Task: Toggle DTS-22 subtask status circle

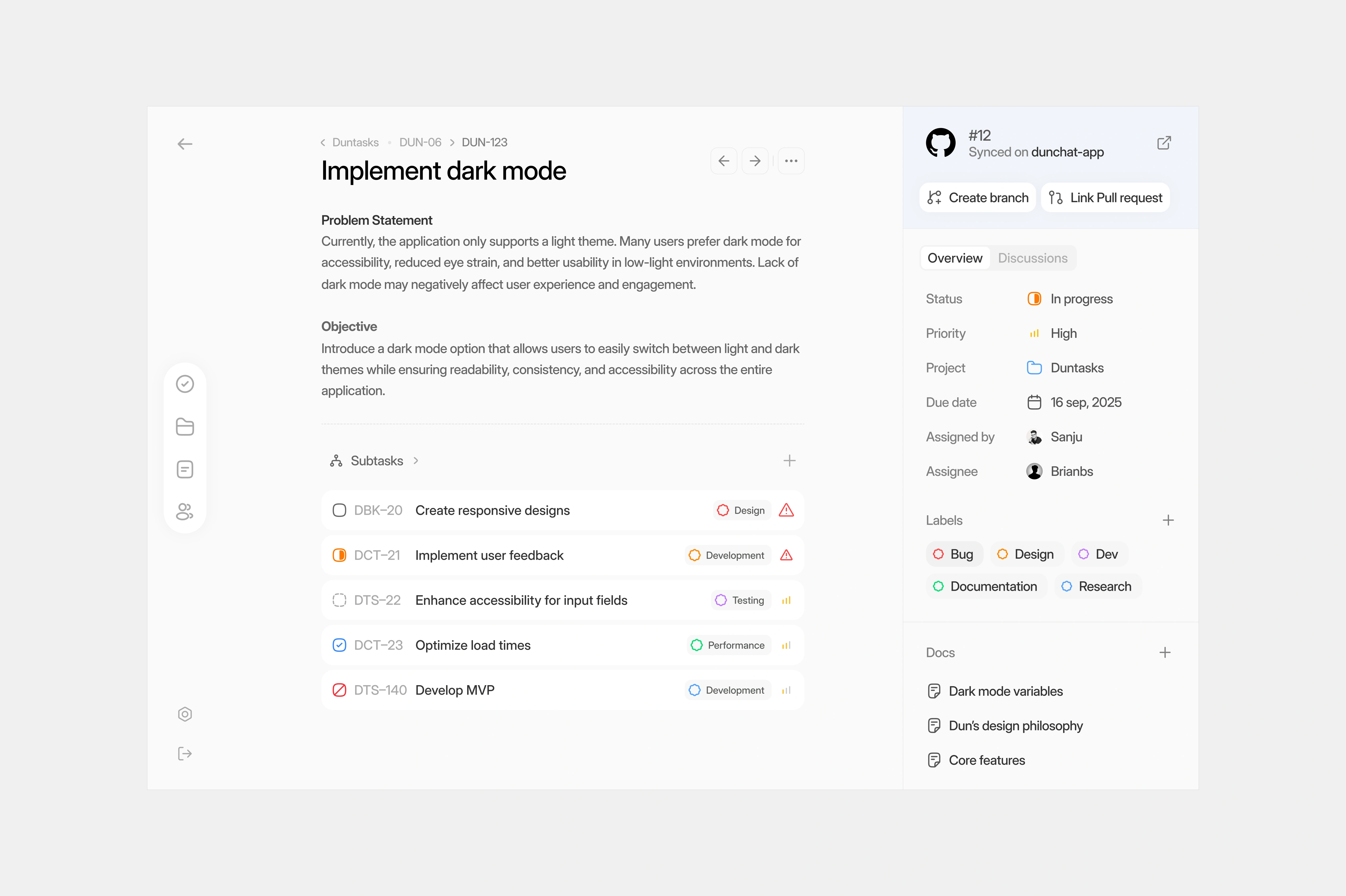Action: tap(339, 600)
